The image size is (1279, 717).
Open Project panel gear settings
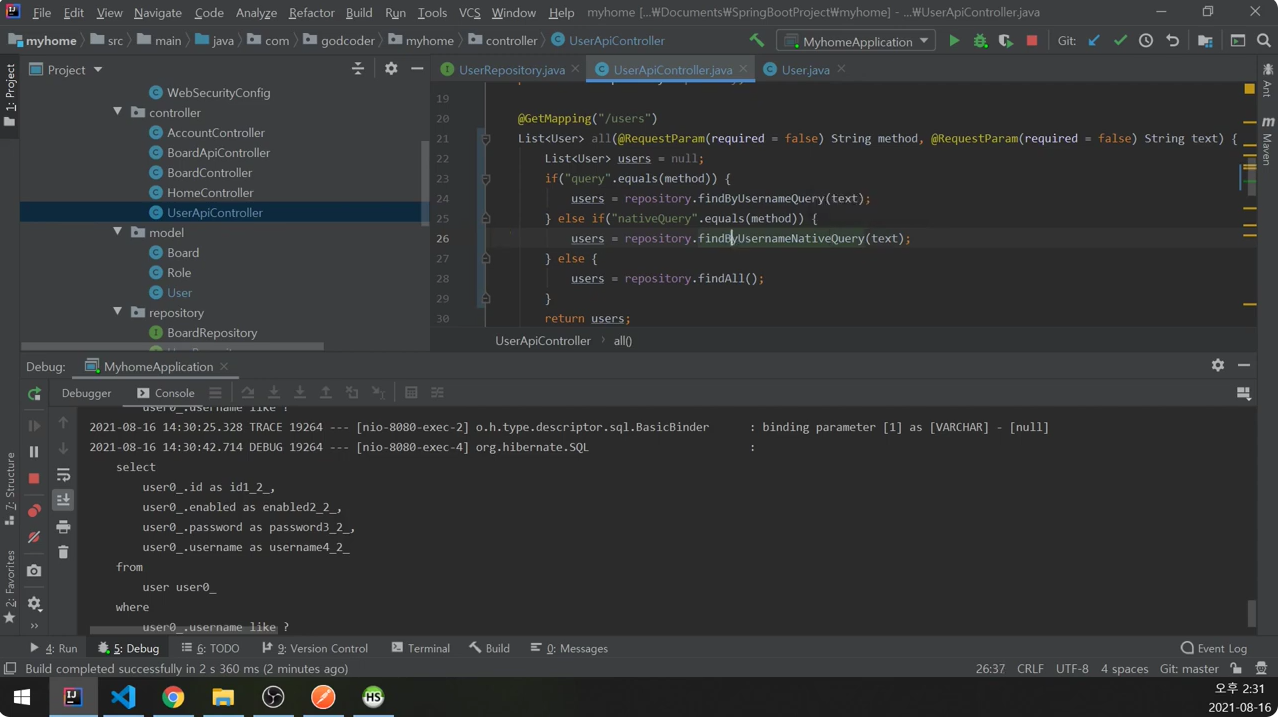pos(391,69)
